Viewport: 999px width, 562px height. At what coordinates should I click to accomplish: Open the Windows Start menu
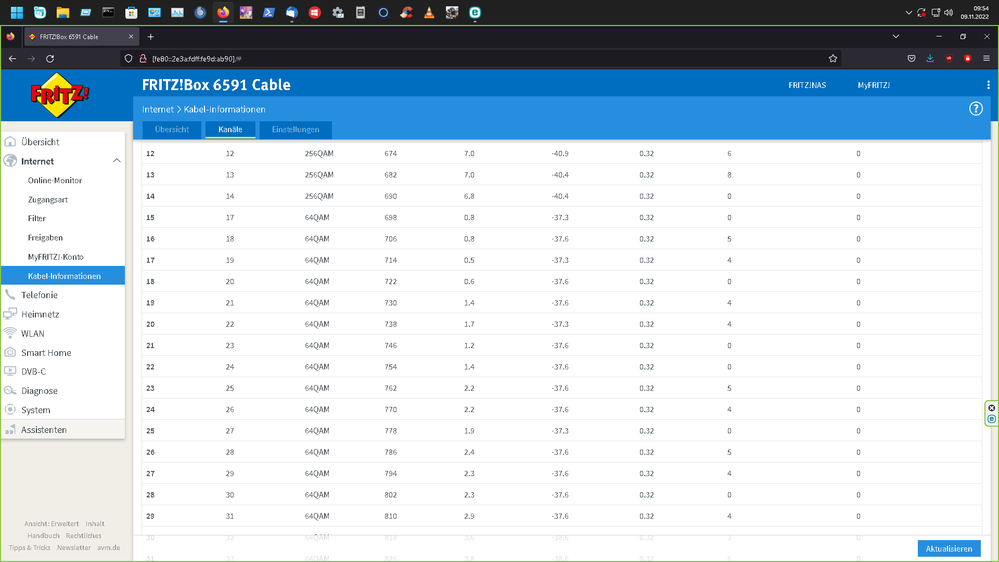pos(17,12)
